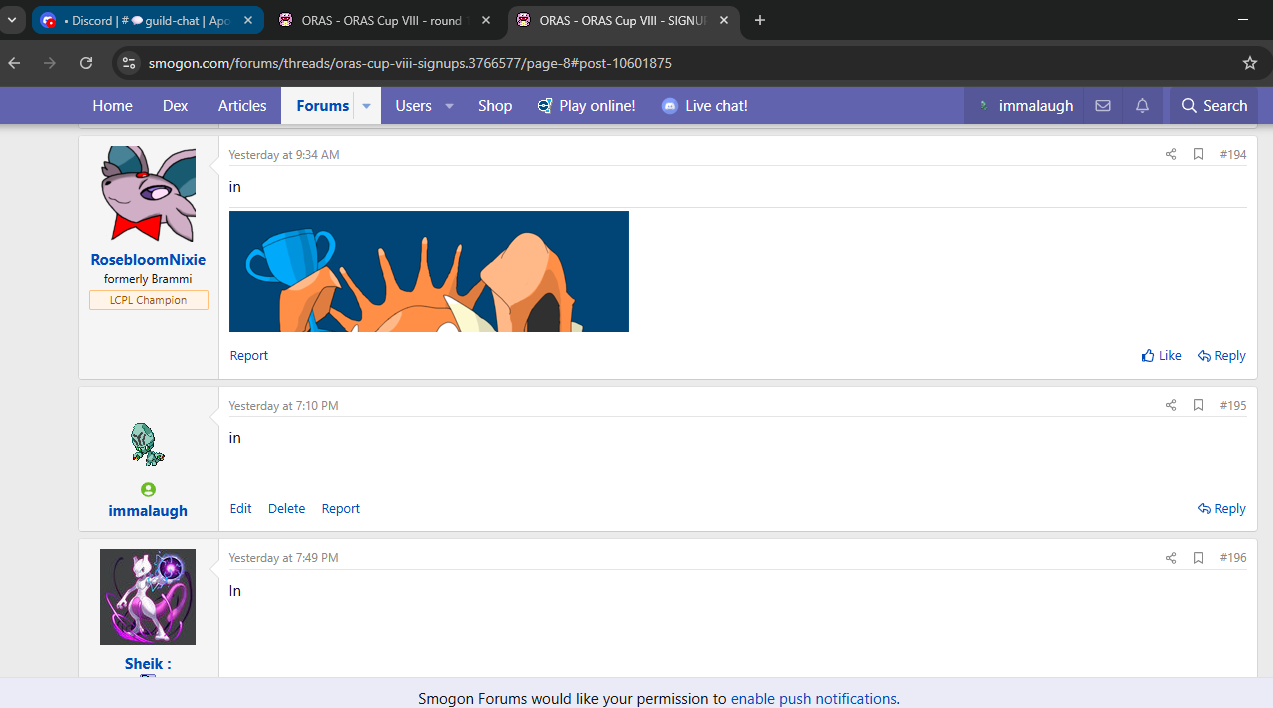Like post #194
The height and width of the screenshot is (708, 1273).
(1162, 355)
